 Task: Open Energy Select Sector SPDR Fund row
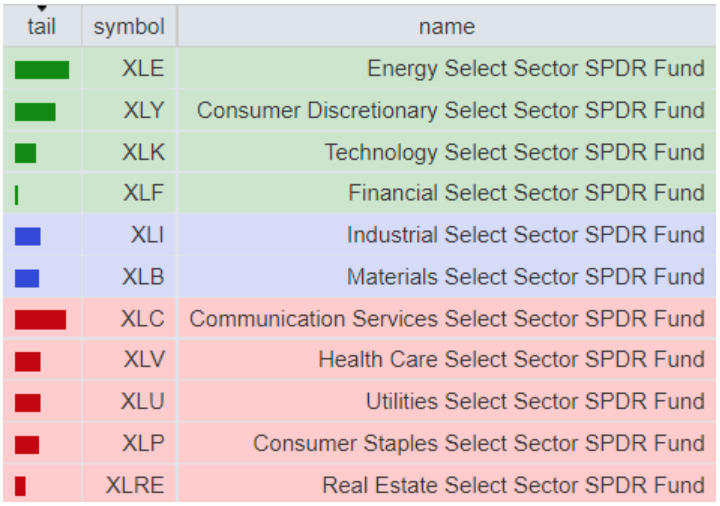point(535,69)
